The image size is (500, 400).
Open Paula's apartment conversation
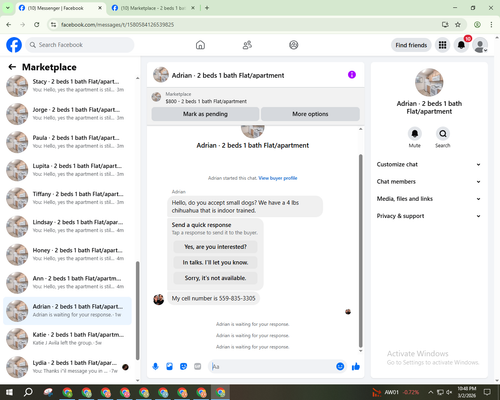click(x=67, y=142)
